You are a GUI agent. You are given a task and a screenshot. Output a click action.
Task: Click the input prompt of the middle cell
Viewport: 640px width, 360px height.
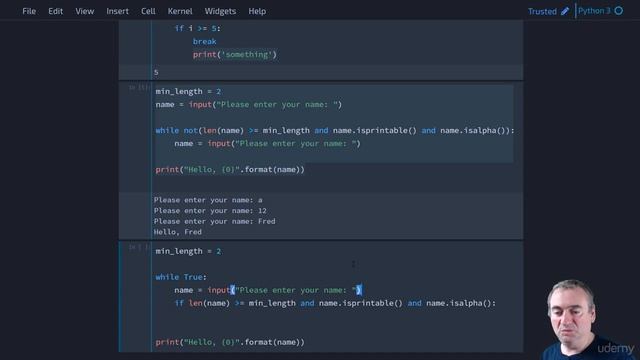click(139, 88)
